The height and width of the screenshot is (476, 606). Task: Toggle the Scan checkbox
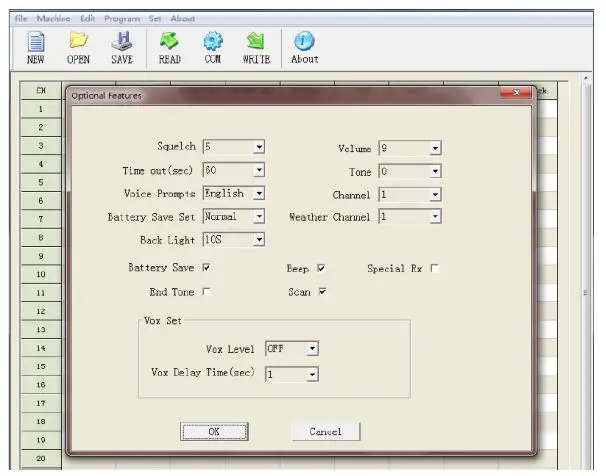[322, 292]
